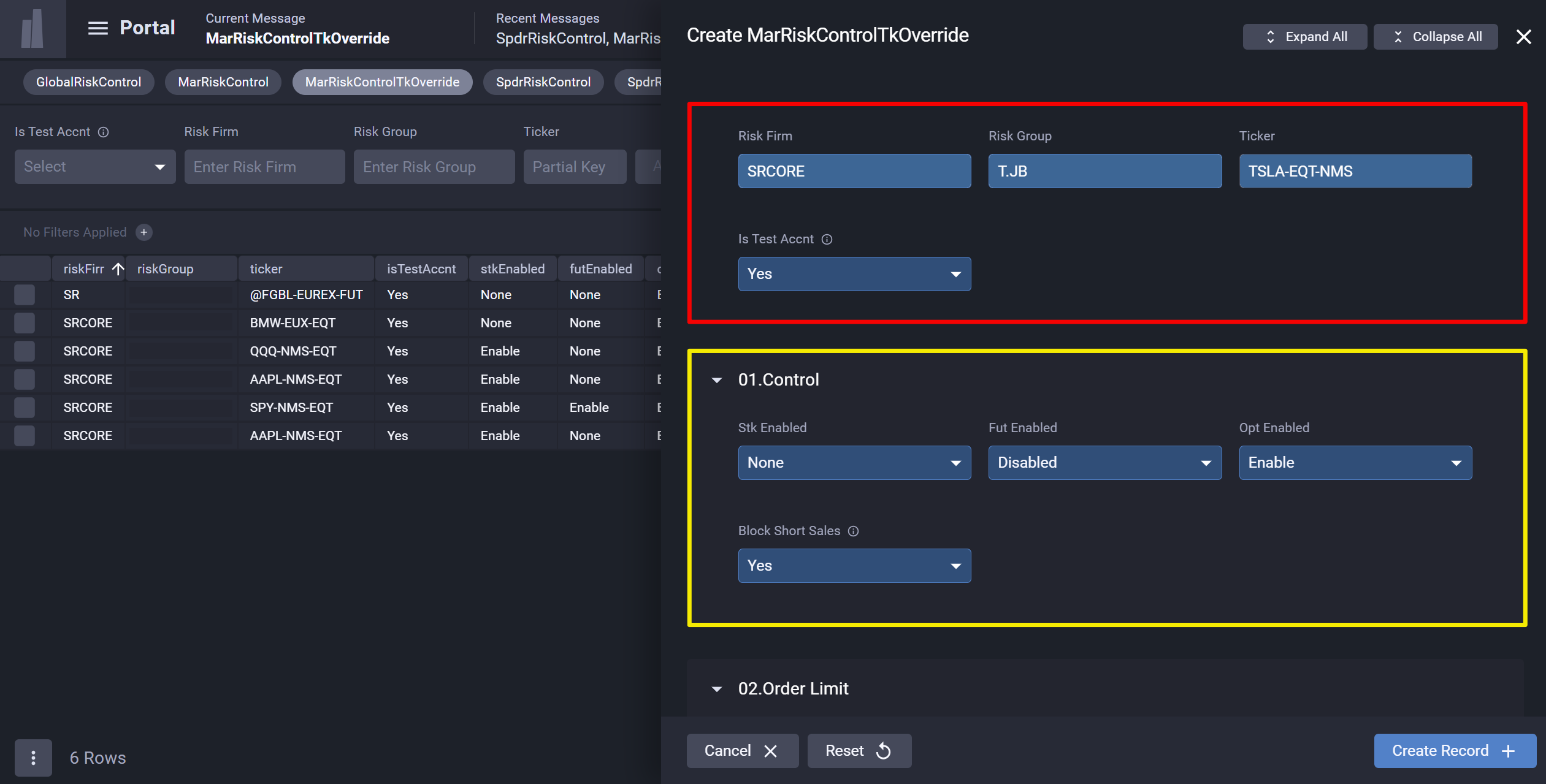Viewport: 1546px width, 784px height.
Task: Click the info icon beside Block Short Sales
Action: pos(854,531)
